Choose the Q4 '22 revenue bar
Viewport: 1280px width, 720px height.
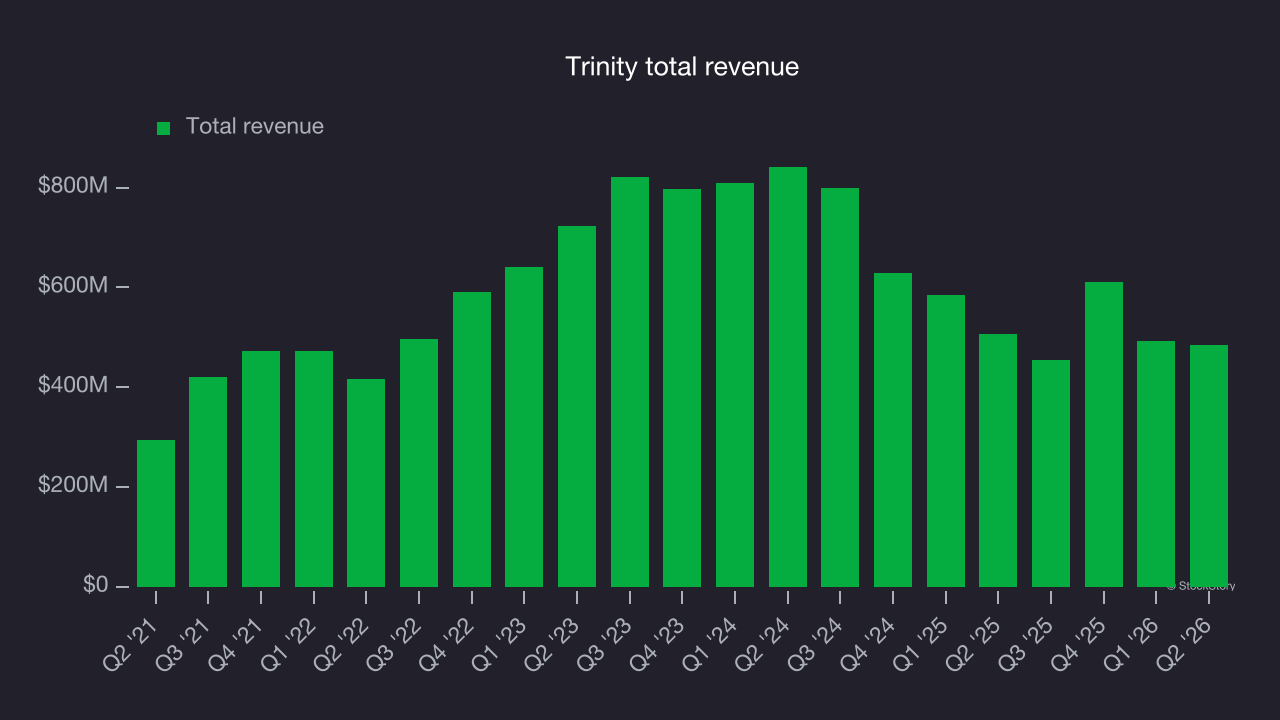point(472,439)
